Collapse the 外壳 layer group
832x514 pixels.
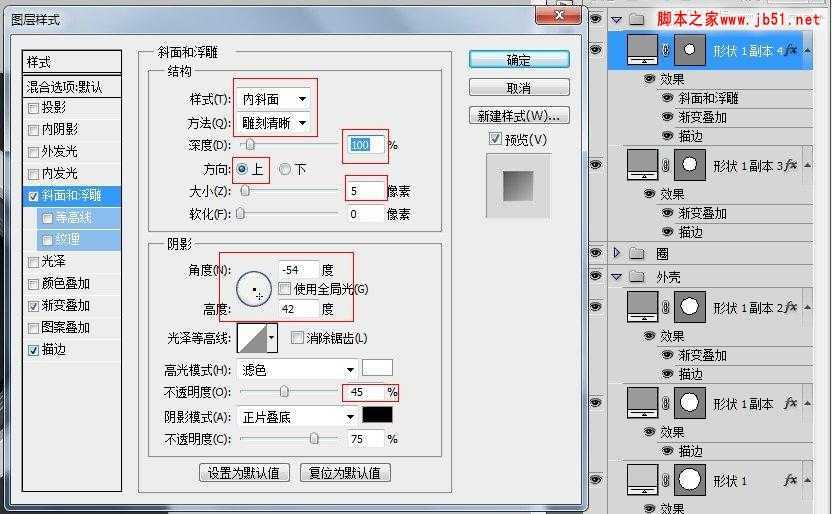click(617, 276)
